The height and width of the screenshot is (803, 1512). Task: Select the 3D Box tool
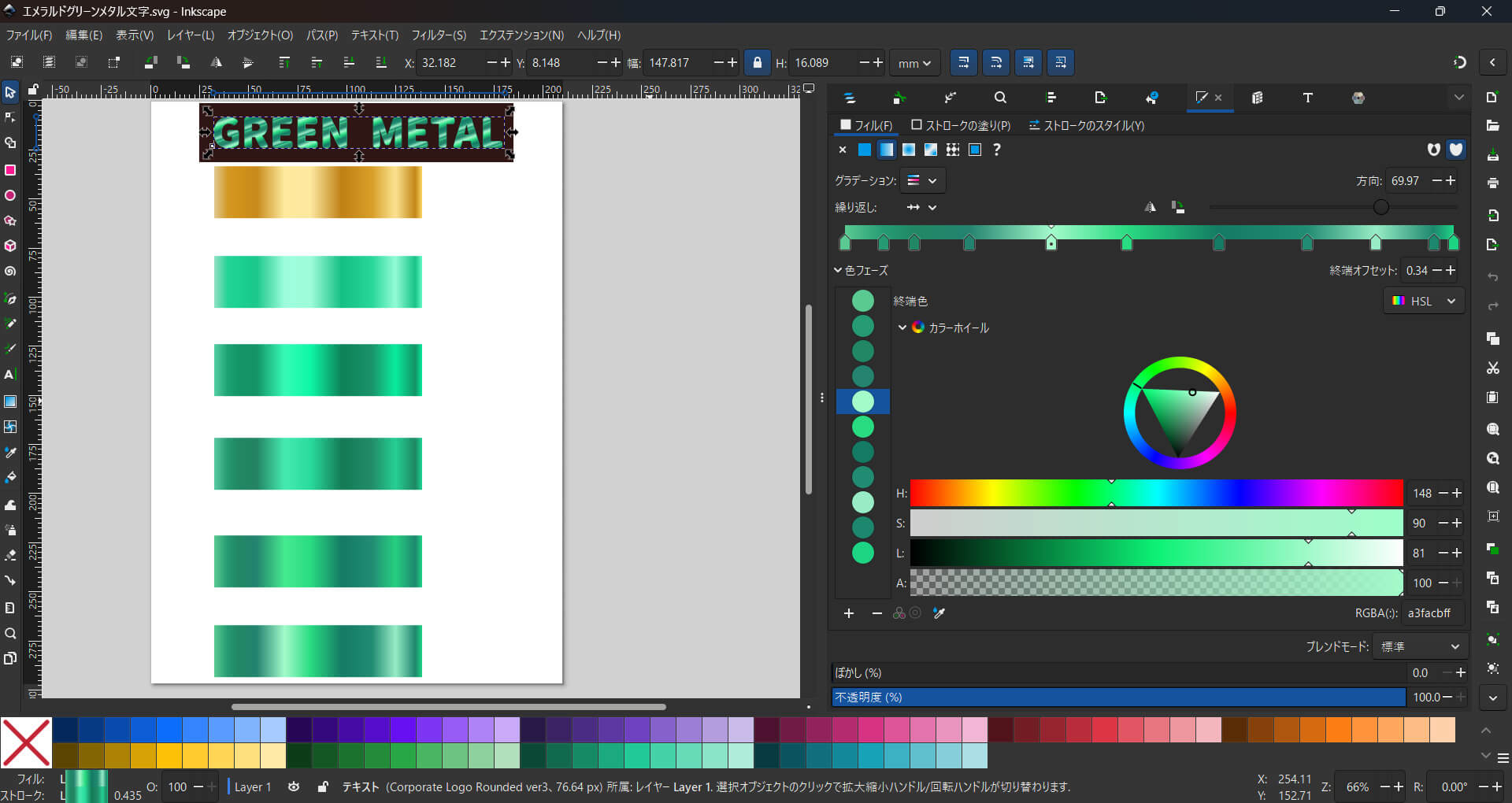10,246
